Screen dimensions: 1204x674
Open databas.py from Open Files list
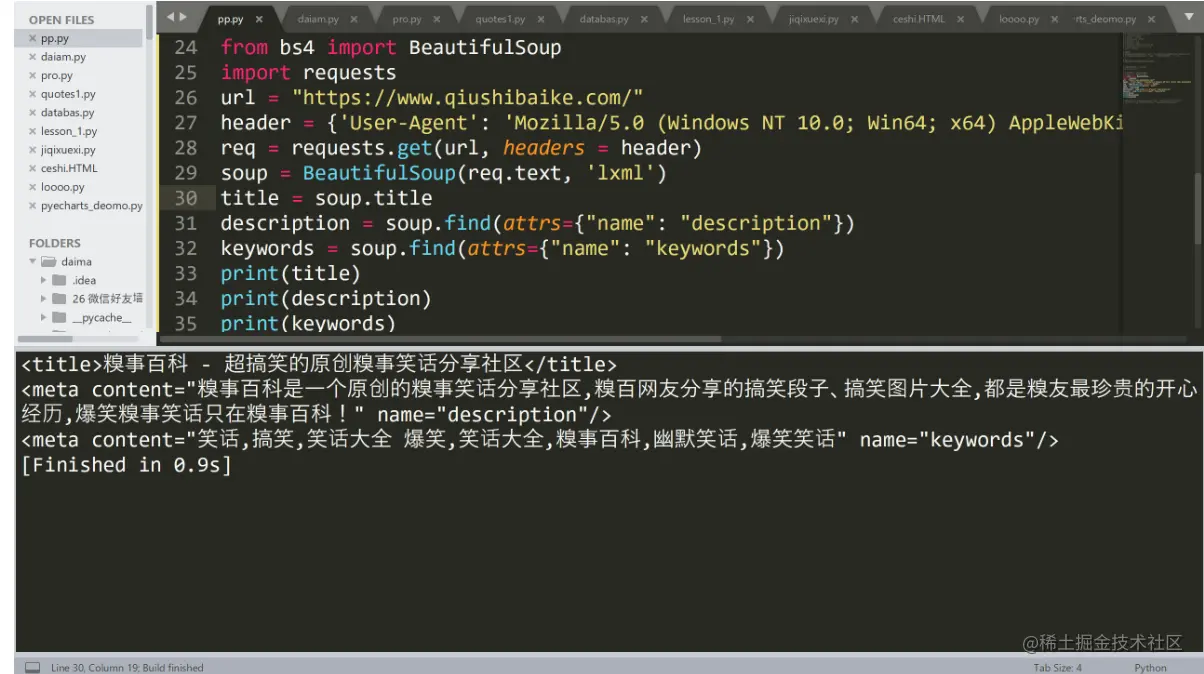click(67, 113)
